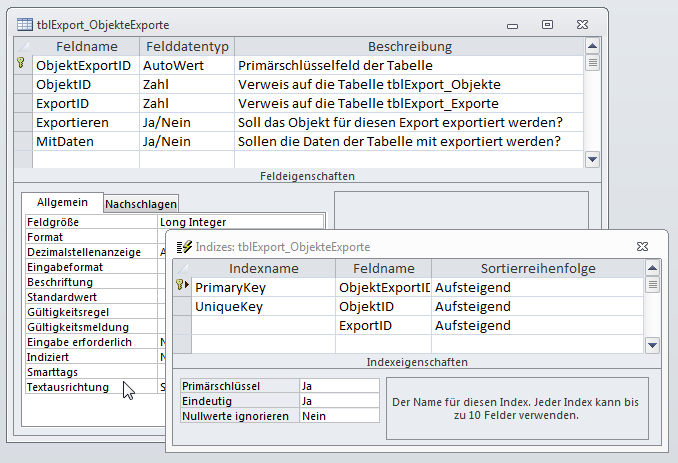This screenshot has width=678, height=463.
Task: Open Ja/Nein data type of Exportieren
Action: coord(187,122)
